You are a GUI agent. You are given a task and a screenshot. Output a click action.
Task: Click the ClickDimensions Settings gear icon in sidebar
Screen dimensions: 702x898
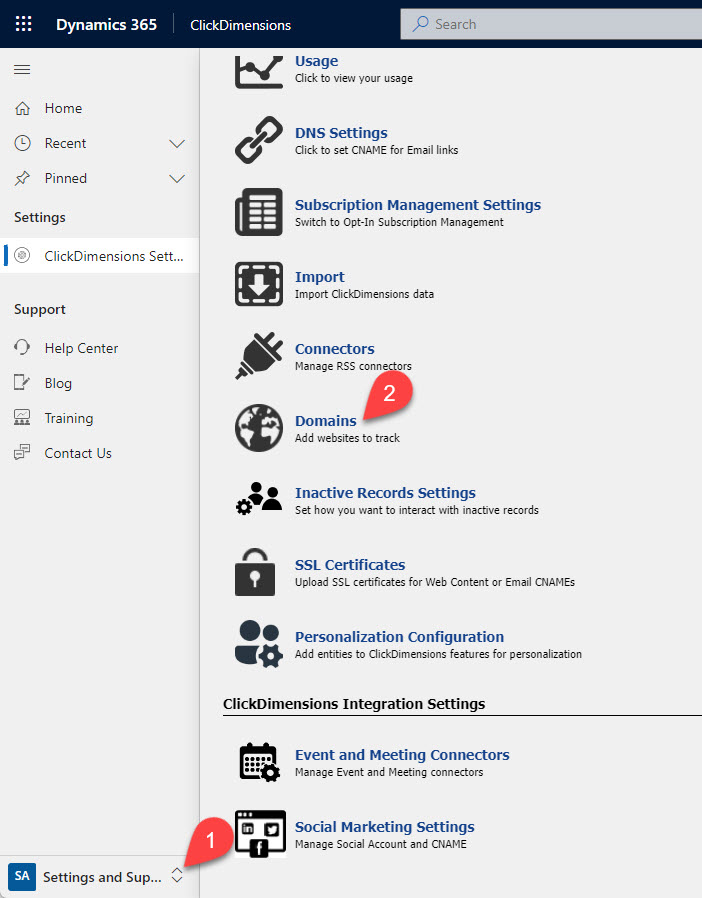(x=22, y=255)
